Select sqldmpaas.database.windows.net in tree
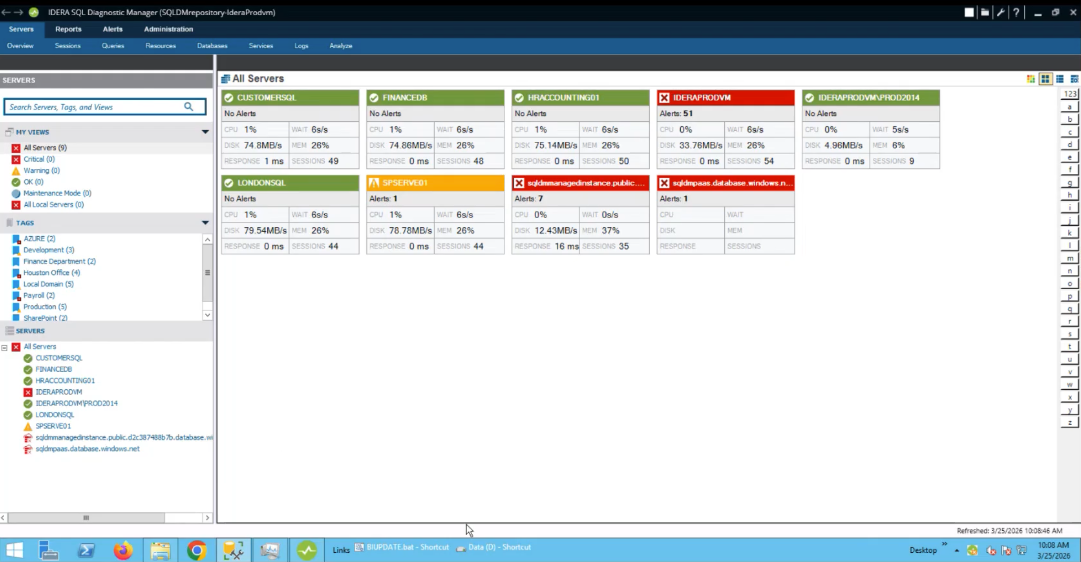 click(88, 449)
